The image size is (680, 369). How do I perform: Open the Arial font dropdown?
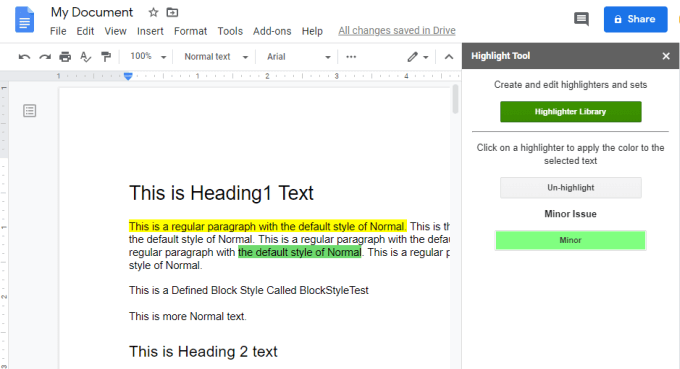(299, 57)
